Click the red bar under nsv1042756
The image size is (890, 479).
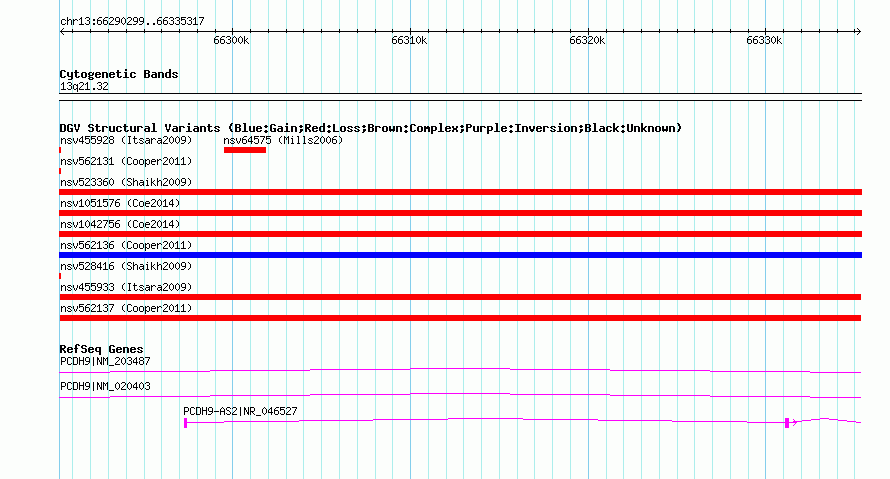(x=460, y=234)
